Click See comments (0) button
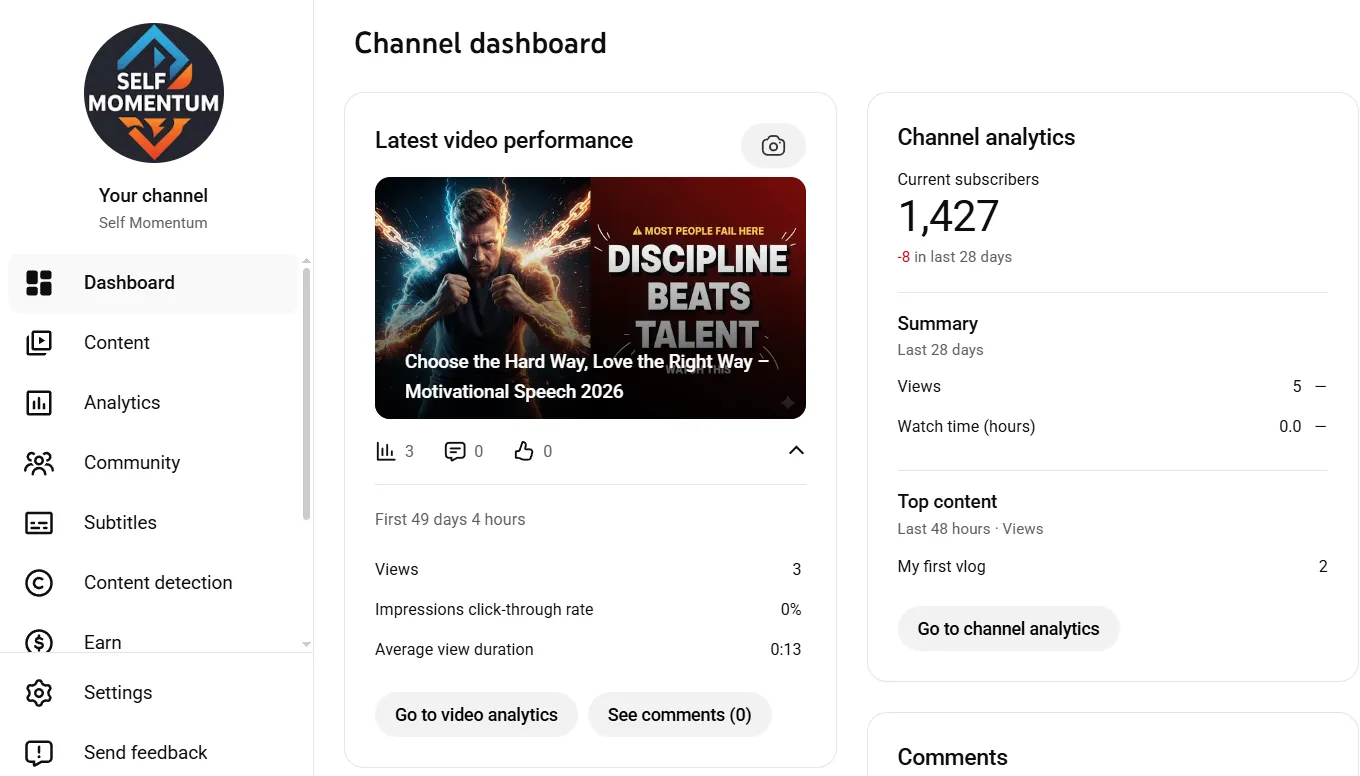This screenshot has width=1360, height=776. pyautogui.click(x=680, y=715)
